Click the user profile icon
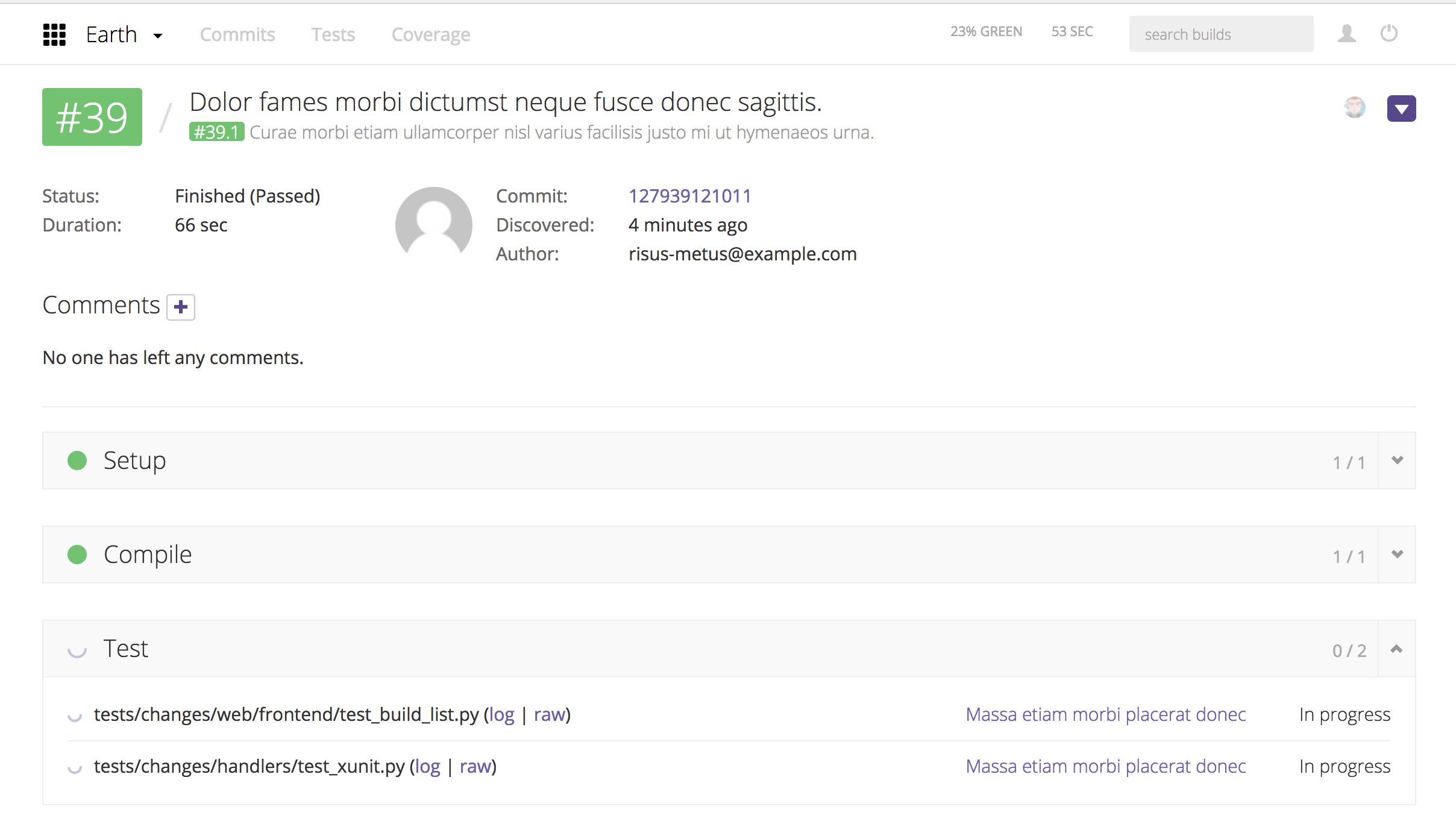1456x833 pixels. tap(1347, 34)
